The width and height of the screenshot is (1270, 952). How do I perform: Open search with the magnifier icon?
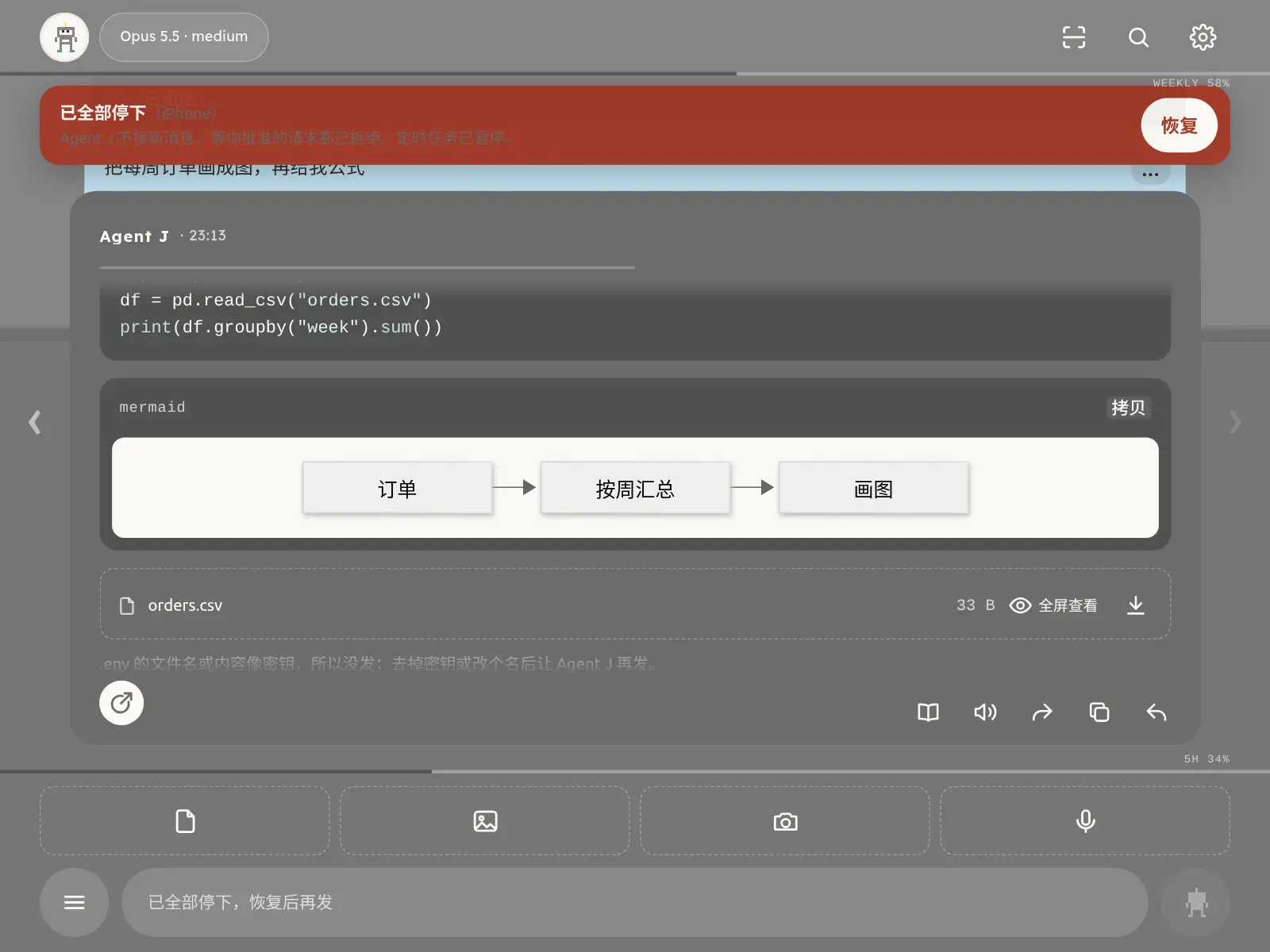(1138, 37)
